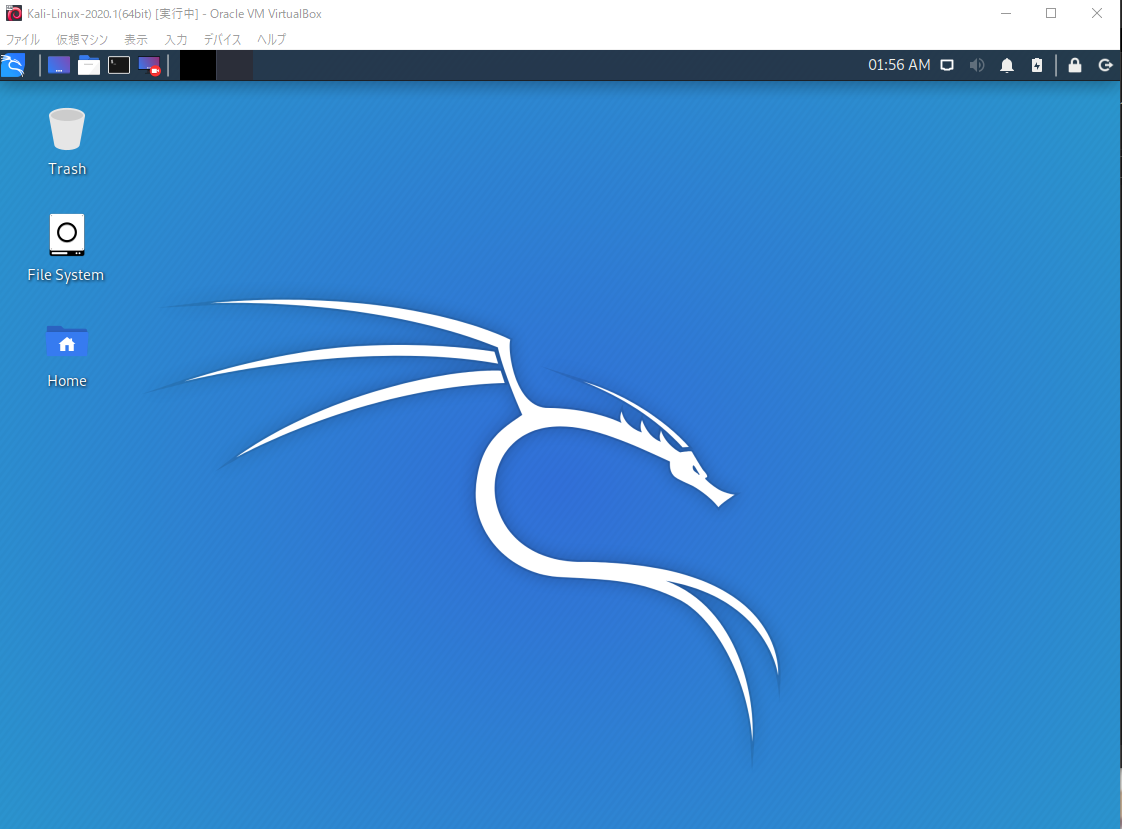Minimize the VirtualBox window
The height and width of the screenshot is (829, 1122).
(x=1006, y=14)
